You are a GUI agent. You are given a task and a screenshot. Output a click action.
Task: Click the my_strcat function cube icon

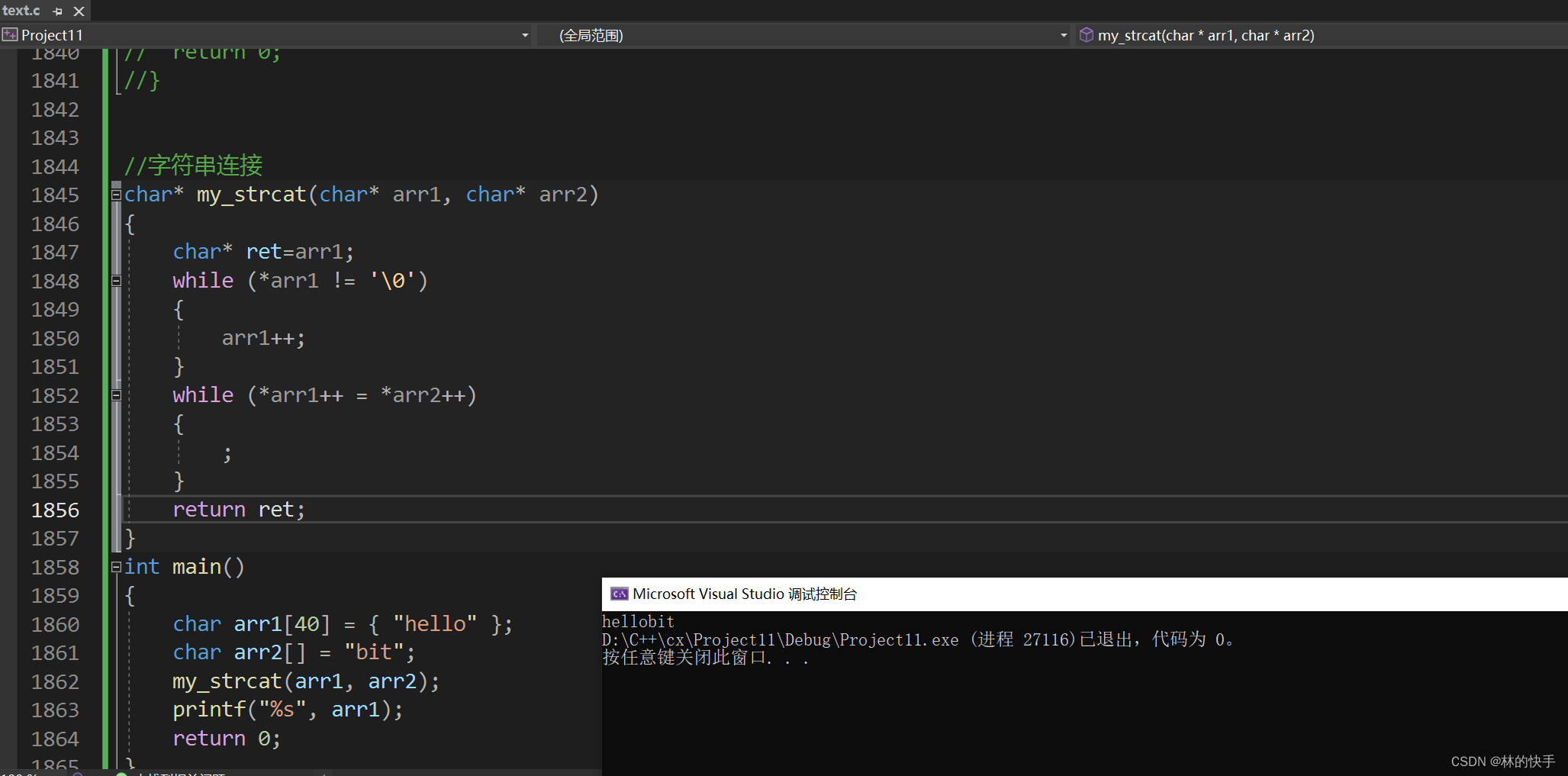point(1087,35)
